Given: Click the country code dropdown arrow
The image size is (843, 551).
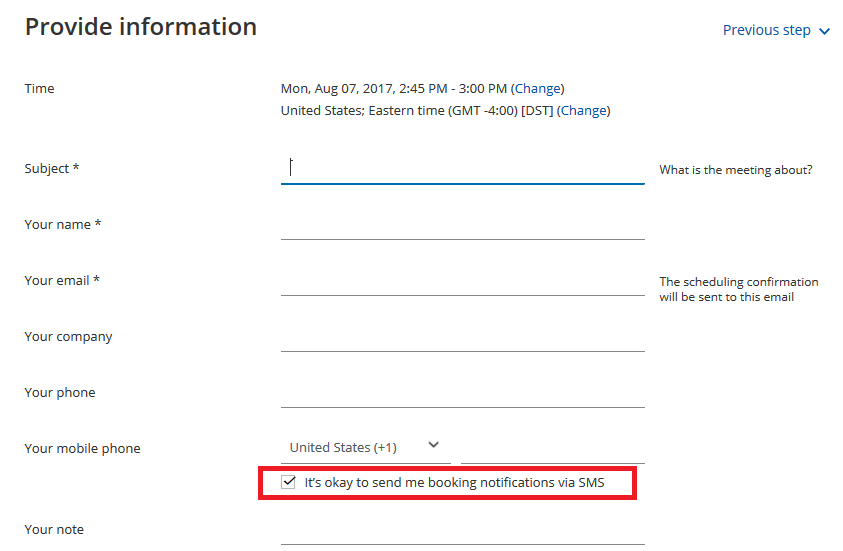Looking at the screenshot, I should tap(433, 445).
